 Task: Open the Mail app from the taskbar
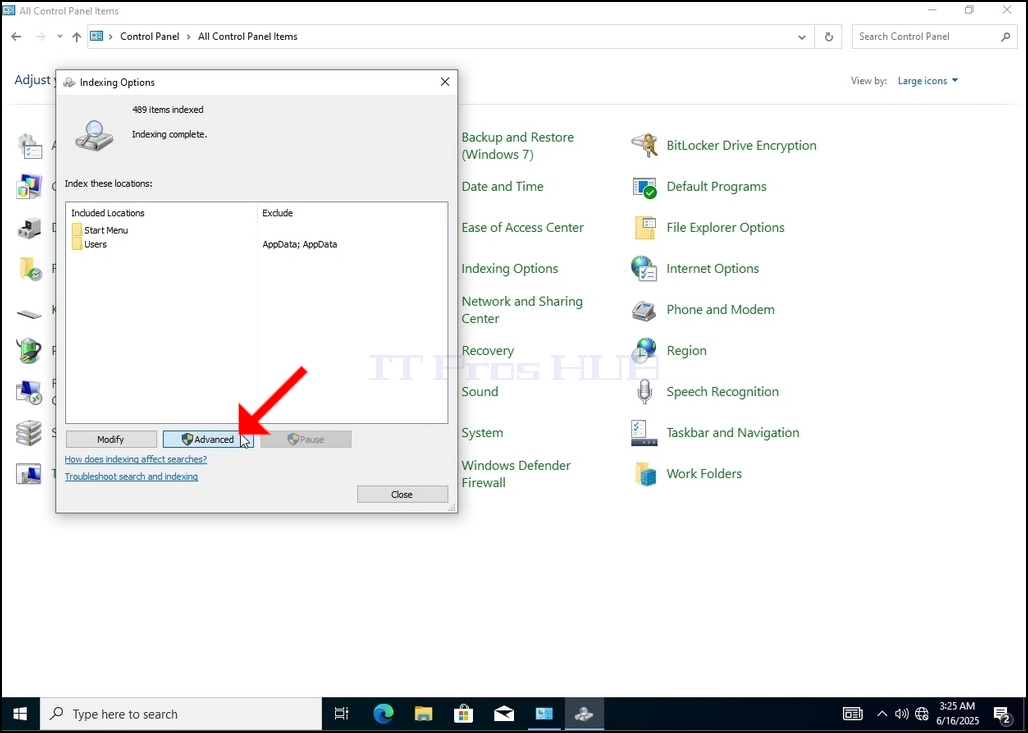504,714
